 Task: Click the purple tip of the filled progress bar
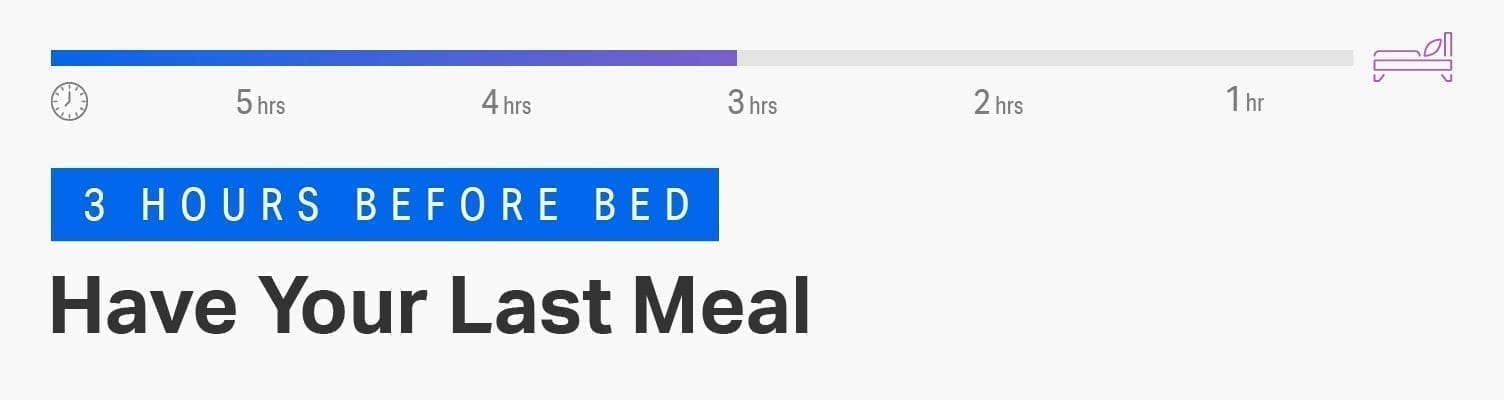pyautogui.click(x=730, y=58)
